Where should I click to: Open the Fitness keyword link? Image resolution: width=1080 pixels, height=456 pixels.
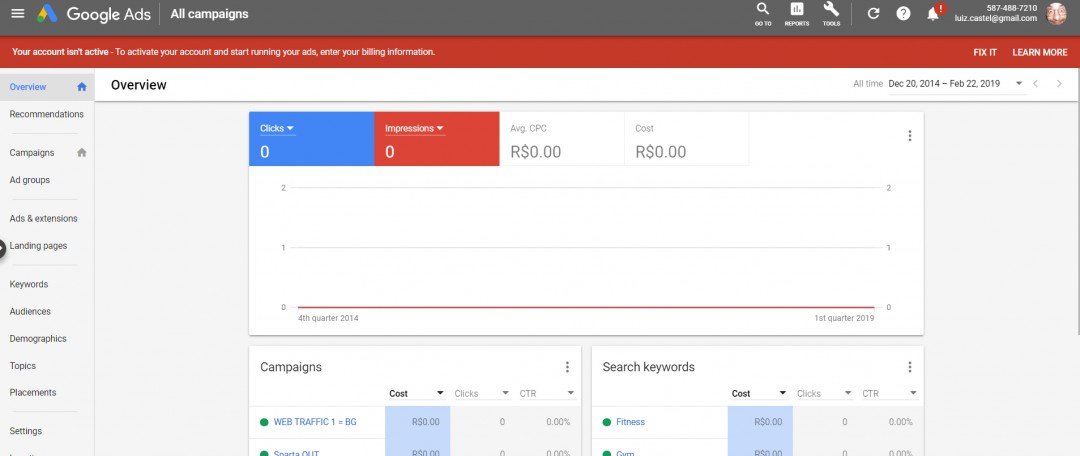point(630,422)
